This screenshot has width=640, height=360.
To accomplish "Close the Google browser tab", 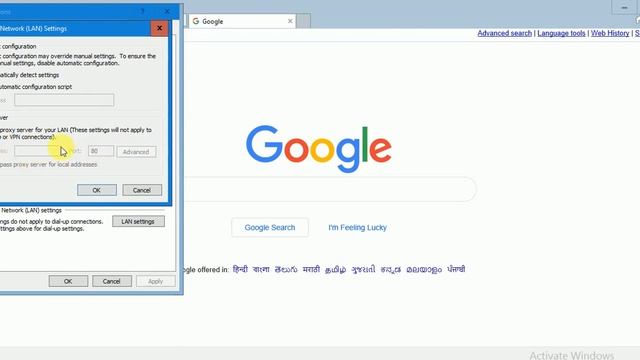I will [290, 21].
